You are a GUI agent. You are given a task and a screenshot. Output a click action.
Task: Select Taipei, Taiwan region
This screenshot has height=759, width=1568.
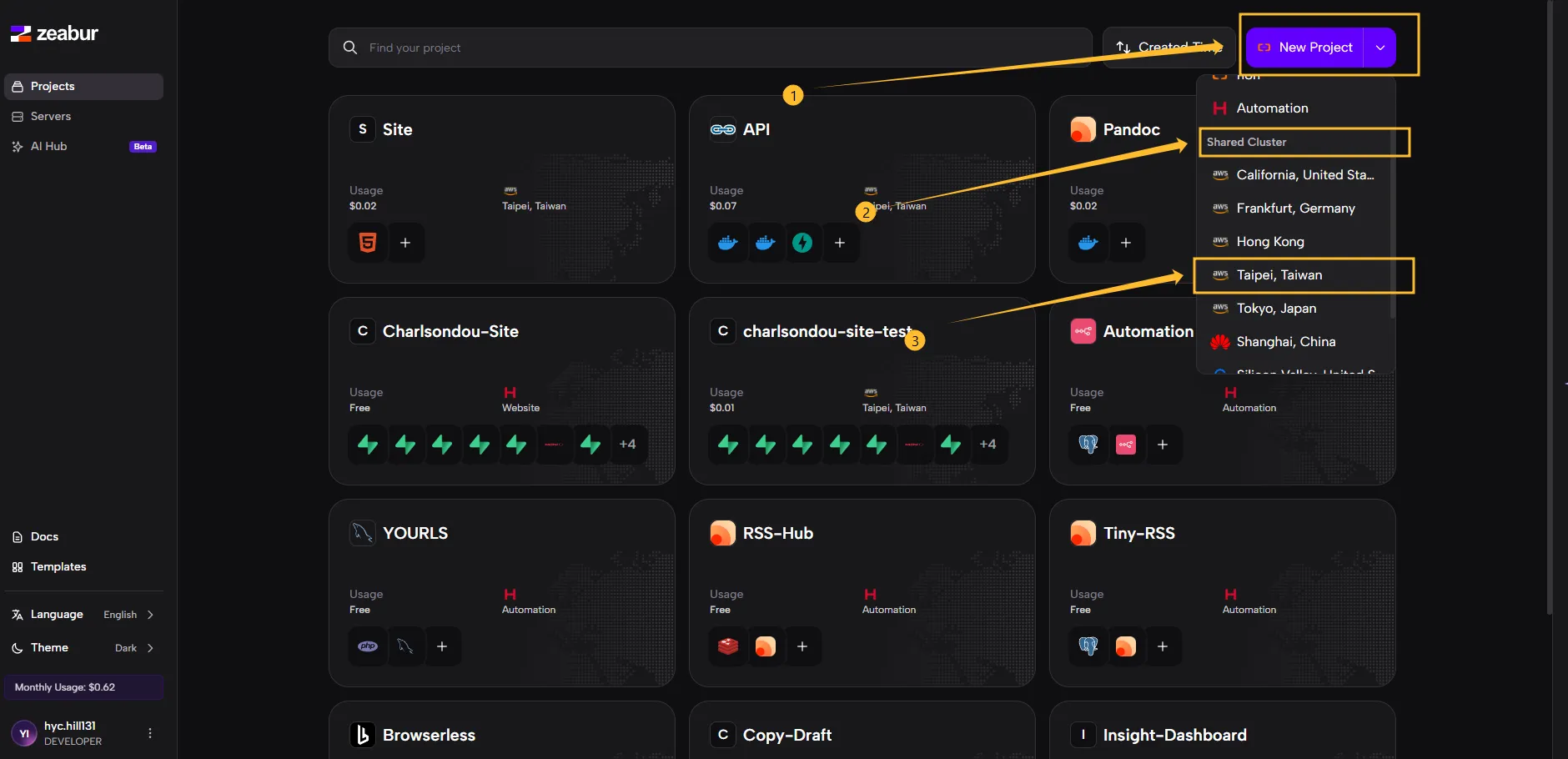[1279, 275]
